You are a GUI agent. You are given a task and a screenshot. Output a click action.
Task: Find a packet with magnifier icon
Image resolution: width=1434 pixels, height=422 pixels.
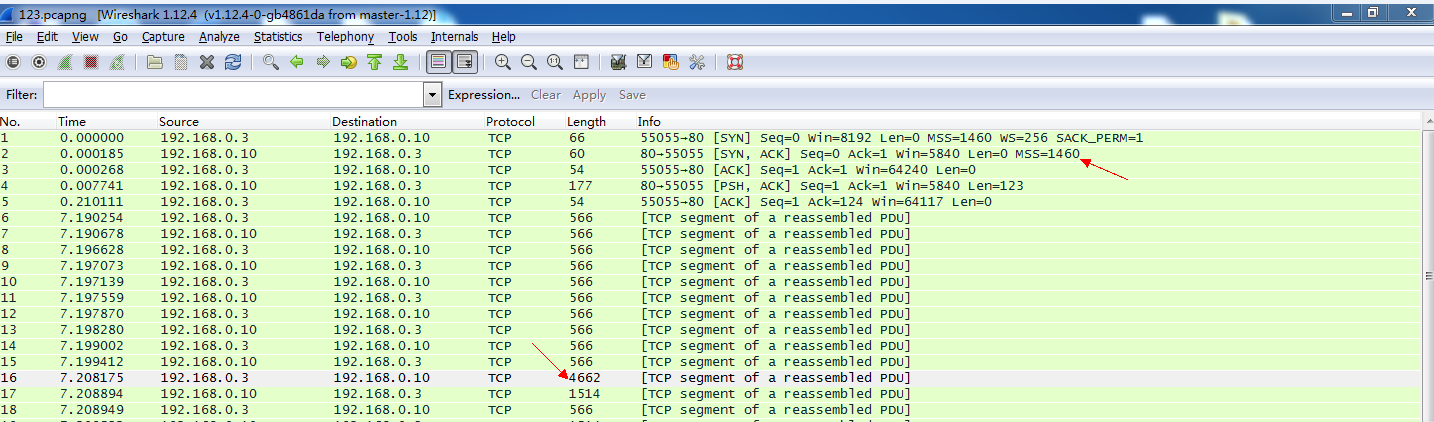271,62
